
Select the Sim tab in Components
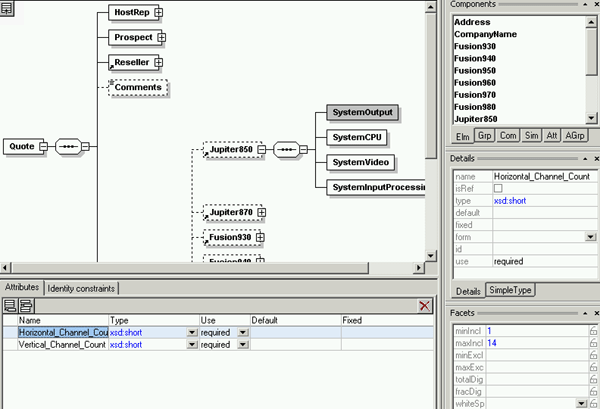coord(532,135)
